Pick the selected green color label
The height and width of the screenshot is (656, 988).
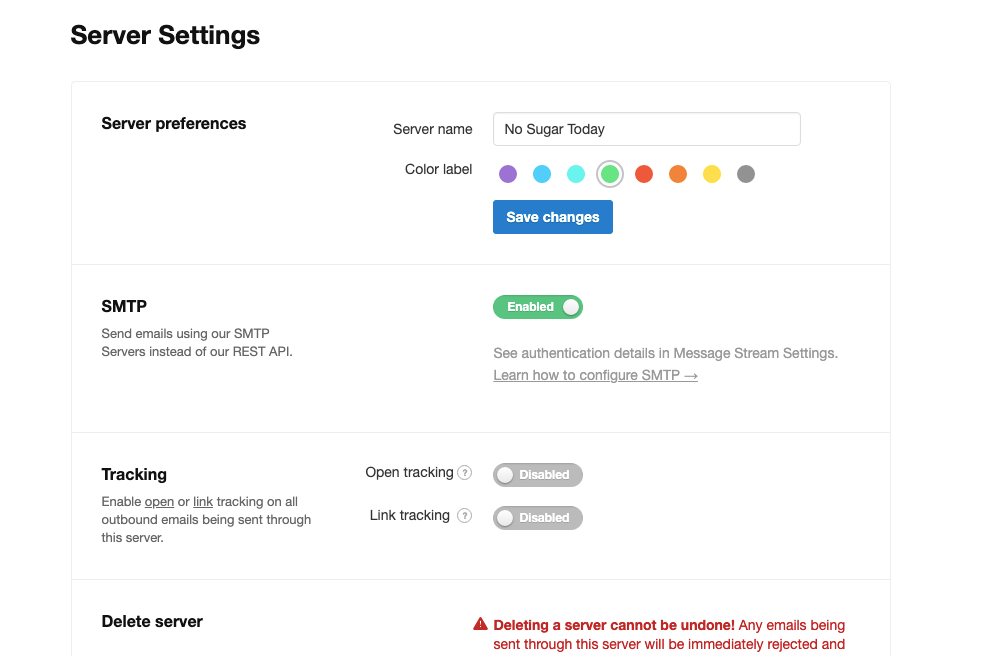(610, 174)
